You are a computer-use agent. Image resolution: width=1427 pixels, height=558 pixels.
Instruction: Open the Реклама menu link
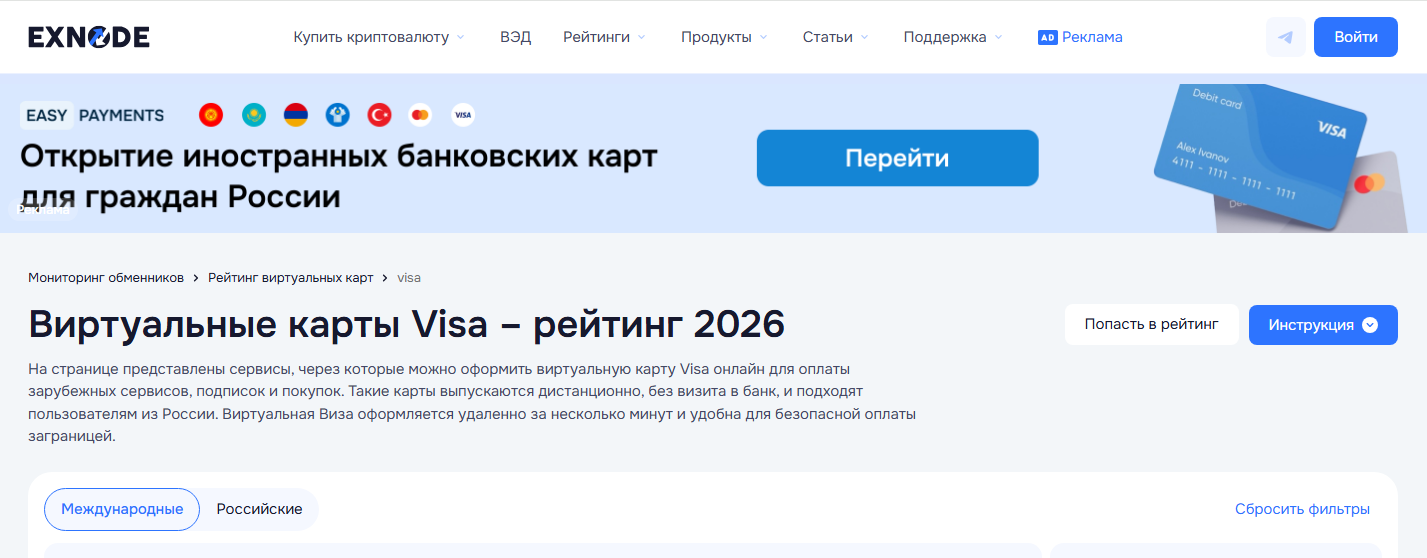(1080, 37)
